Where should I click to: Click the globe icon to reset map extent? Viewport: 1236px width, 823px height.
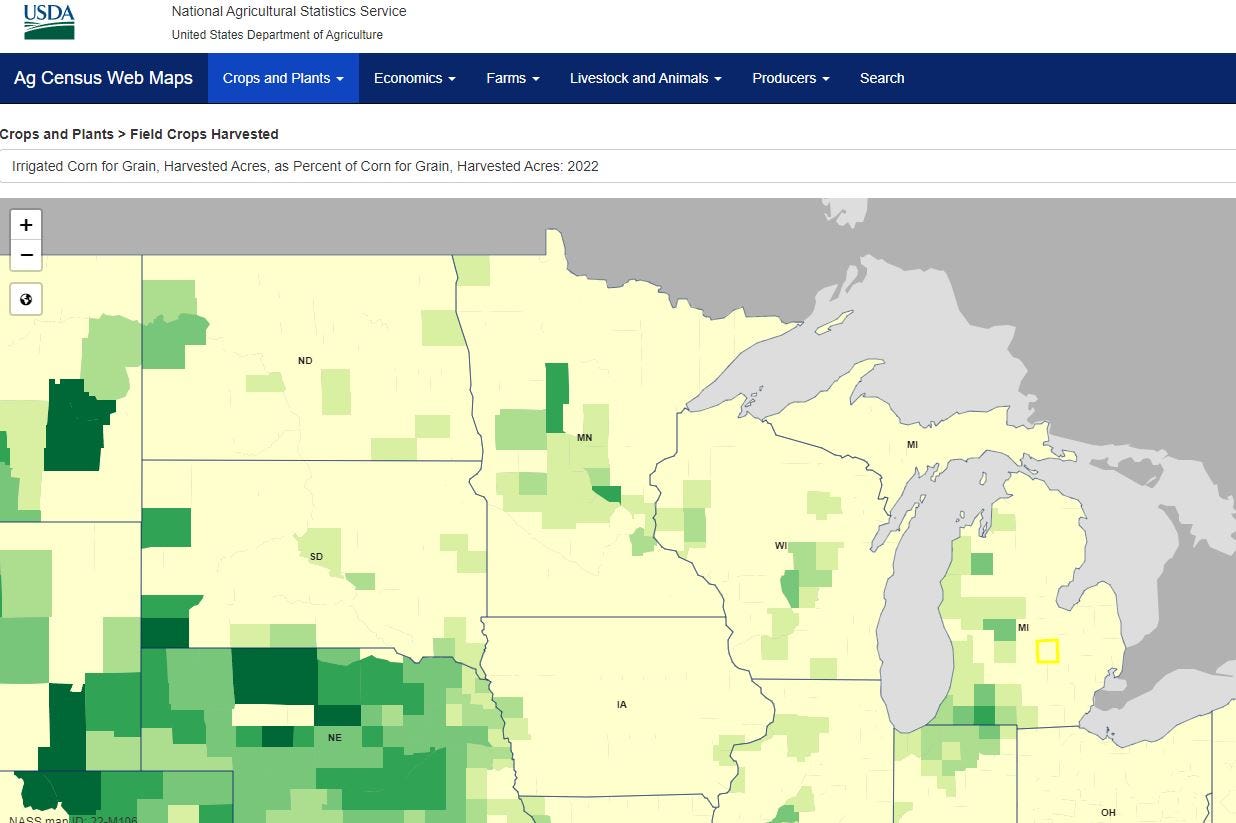pos(25,298)
